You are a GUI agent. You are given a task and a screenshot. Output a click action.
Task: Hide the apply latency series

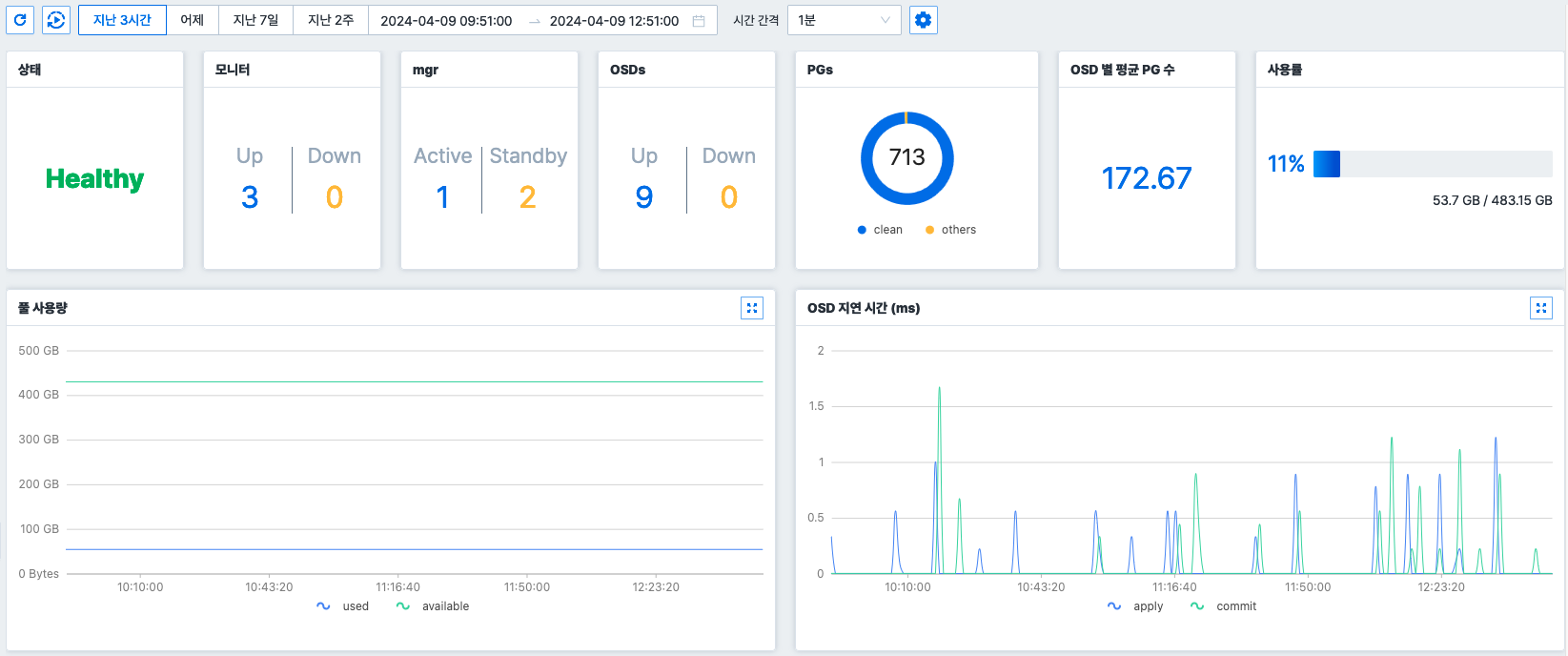[1136, 606]
